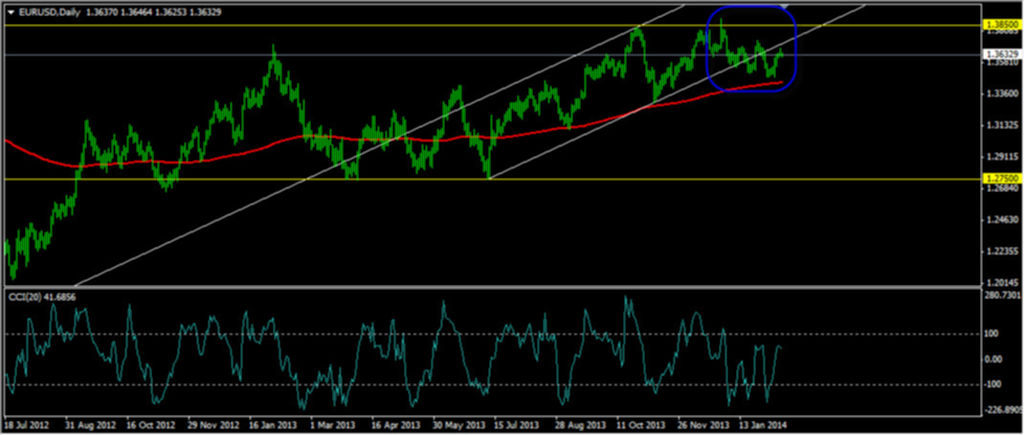
Task: Click the 16 Oct 2012 date label
Action: 150,425
